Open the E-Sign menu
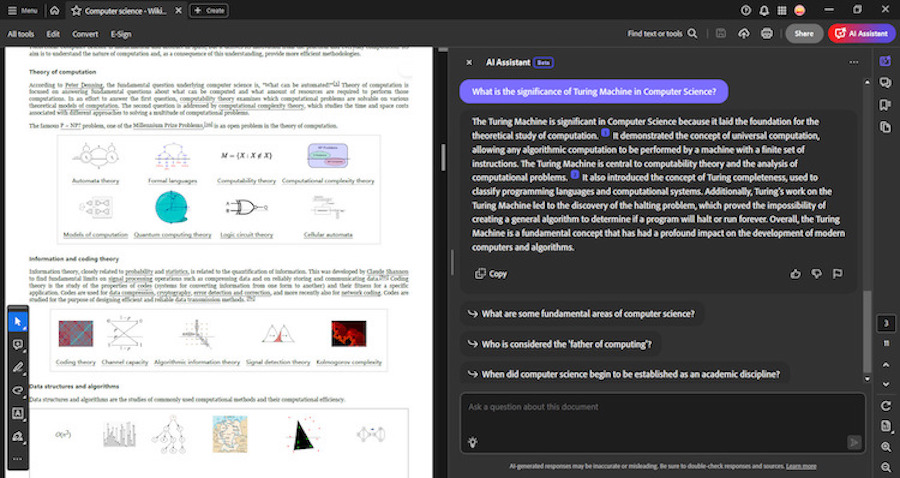The height and width of the screenshot is (478, 900). point(121,33)
